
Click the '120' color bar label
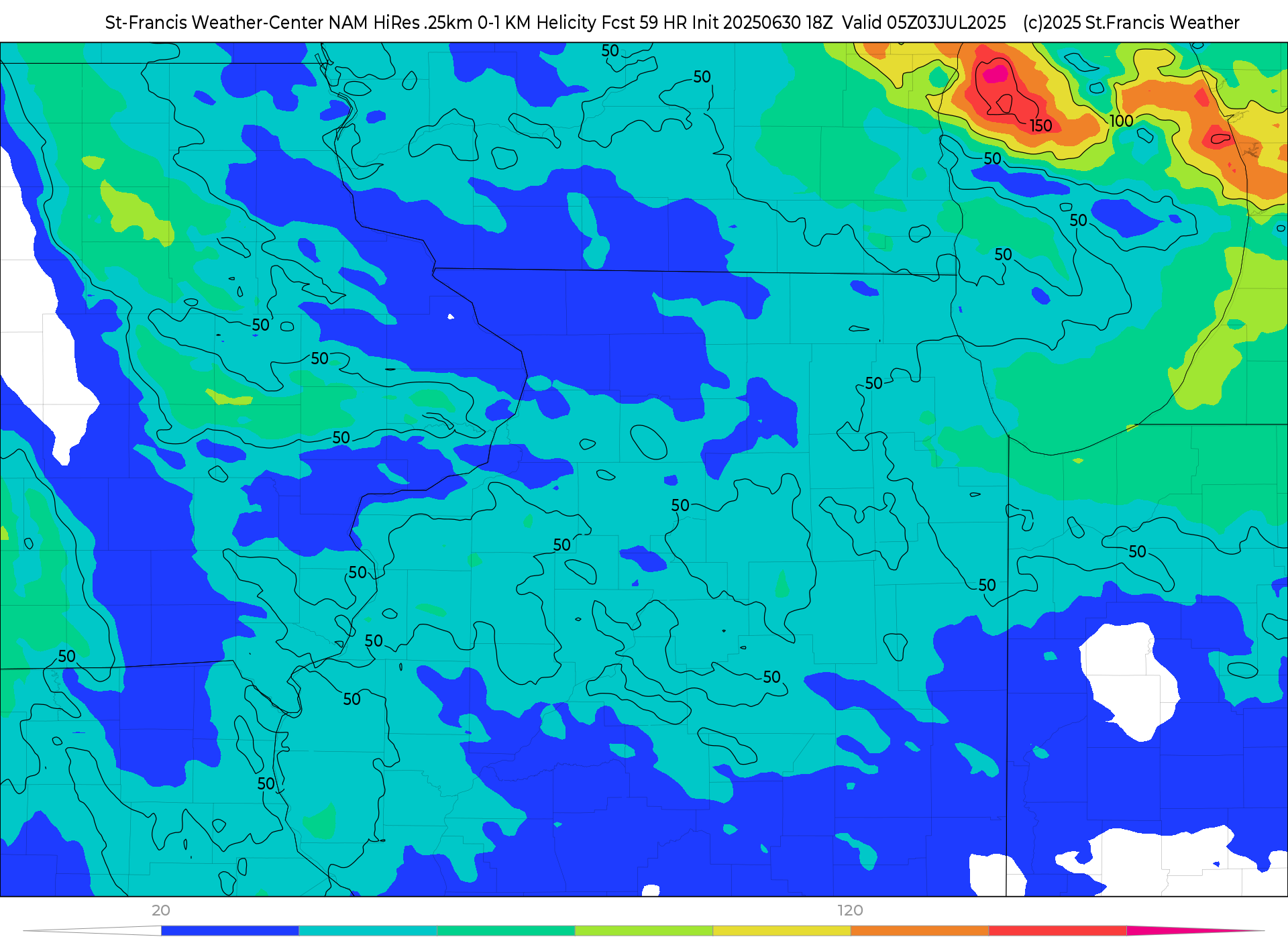coord(850,910)
